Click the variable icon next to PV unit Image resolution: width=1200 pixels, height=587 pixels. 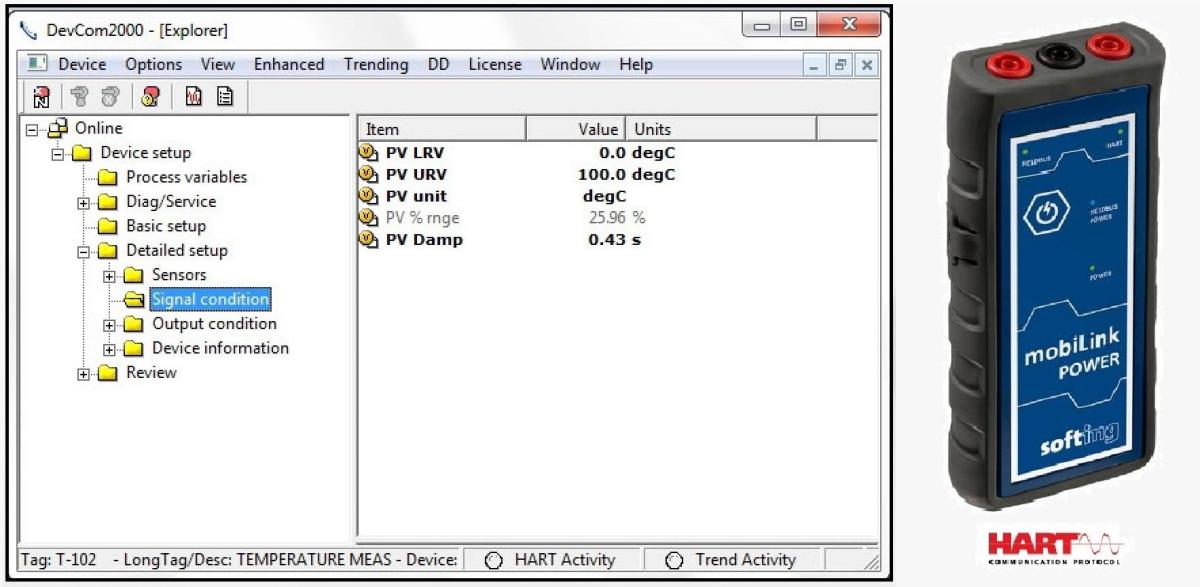367,196
